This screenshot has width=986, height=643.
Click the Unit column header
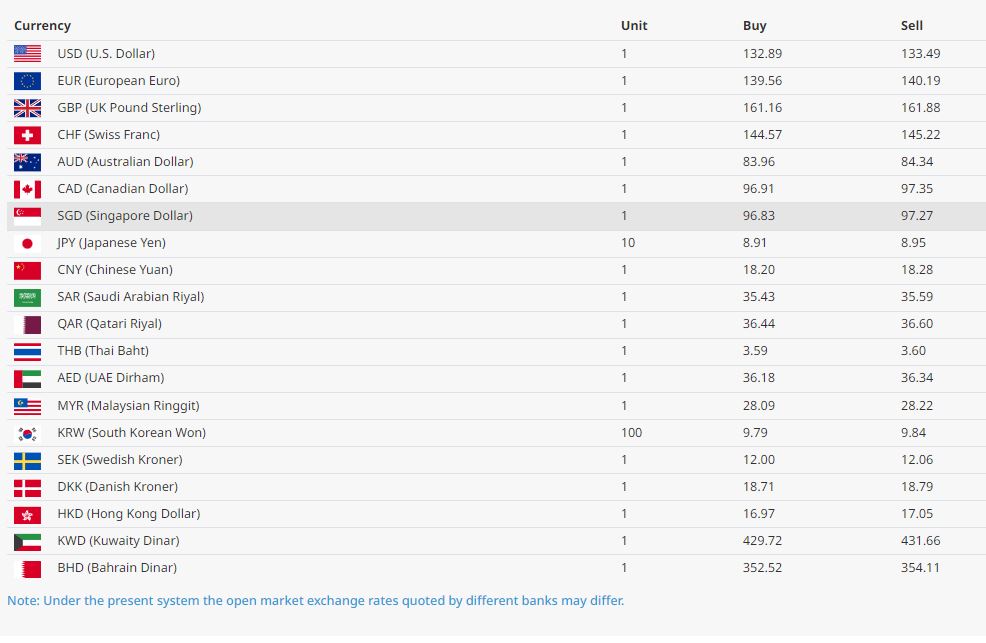click(633, 26)
